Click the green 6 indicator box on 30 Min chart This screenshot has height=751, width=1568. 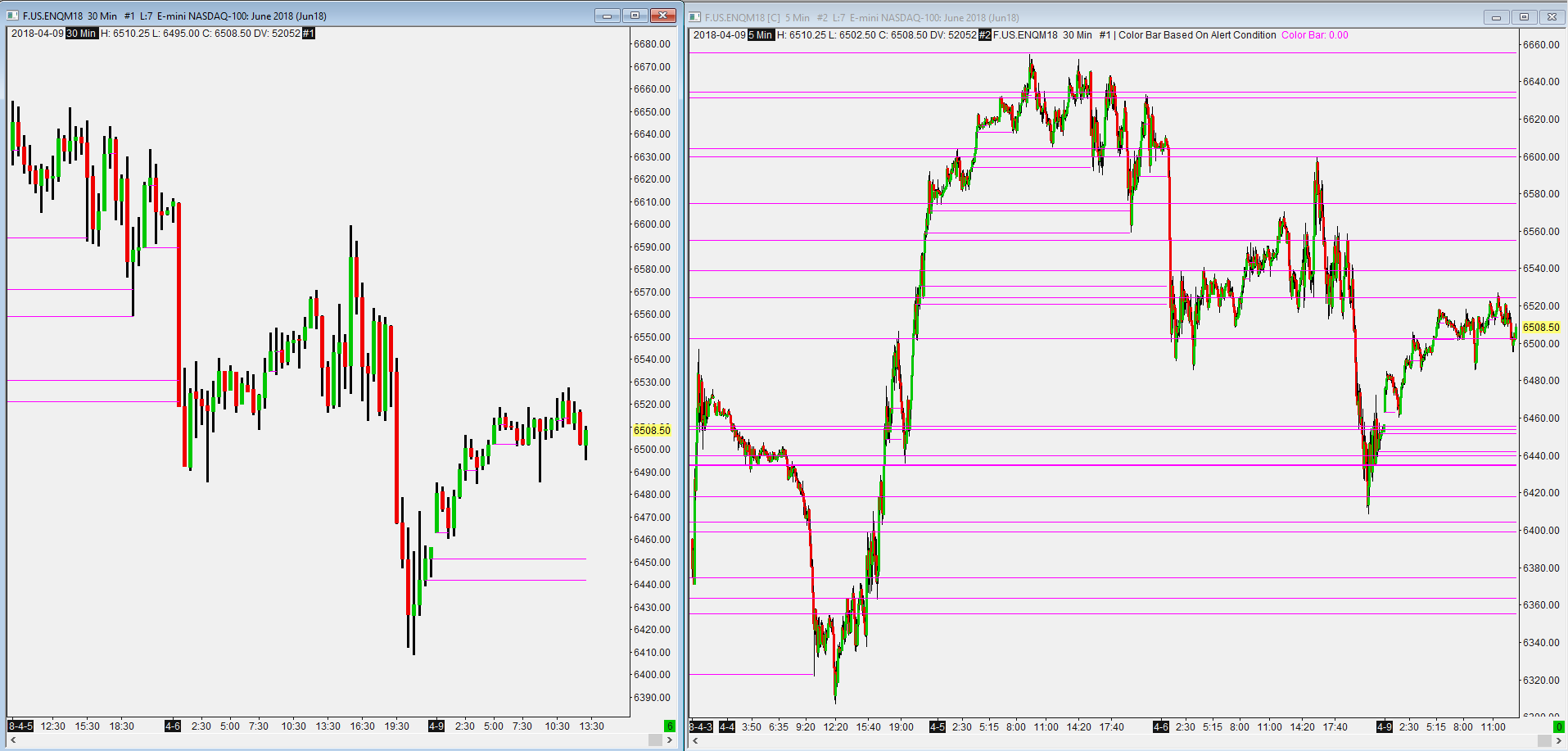(x=669, y=726)
